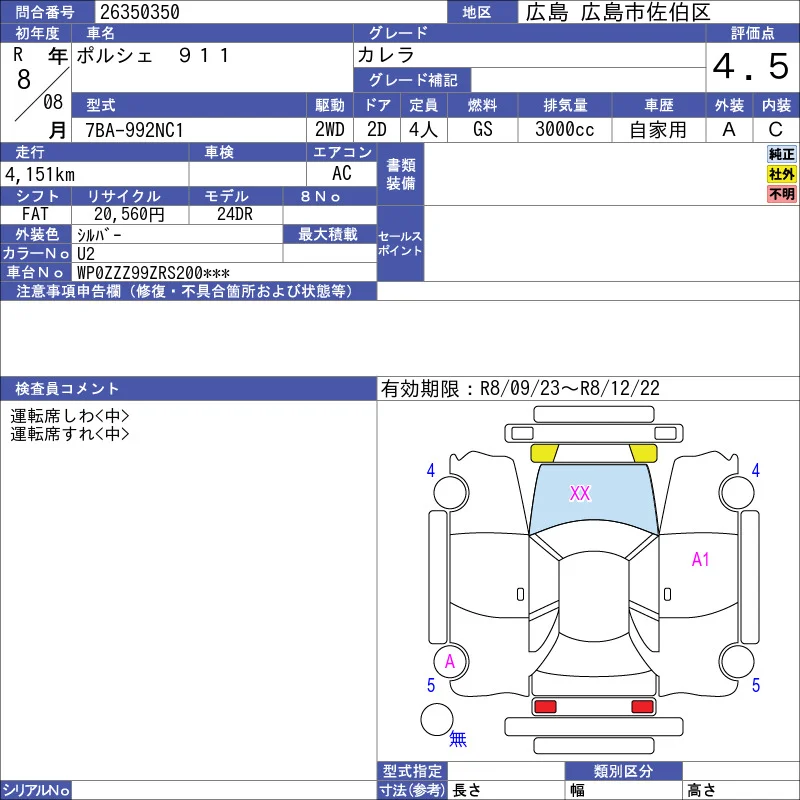Click the 型式指定 label
This screenshot has height=800, width=800.
(x=412, y=771)
